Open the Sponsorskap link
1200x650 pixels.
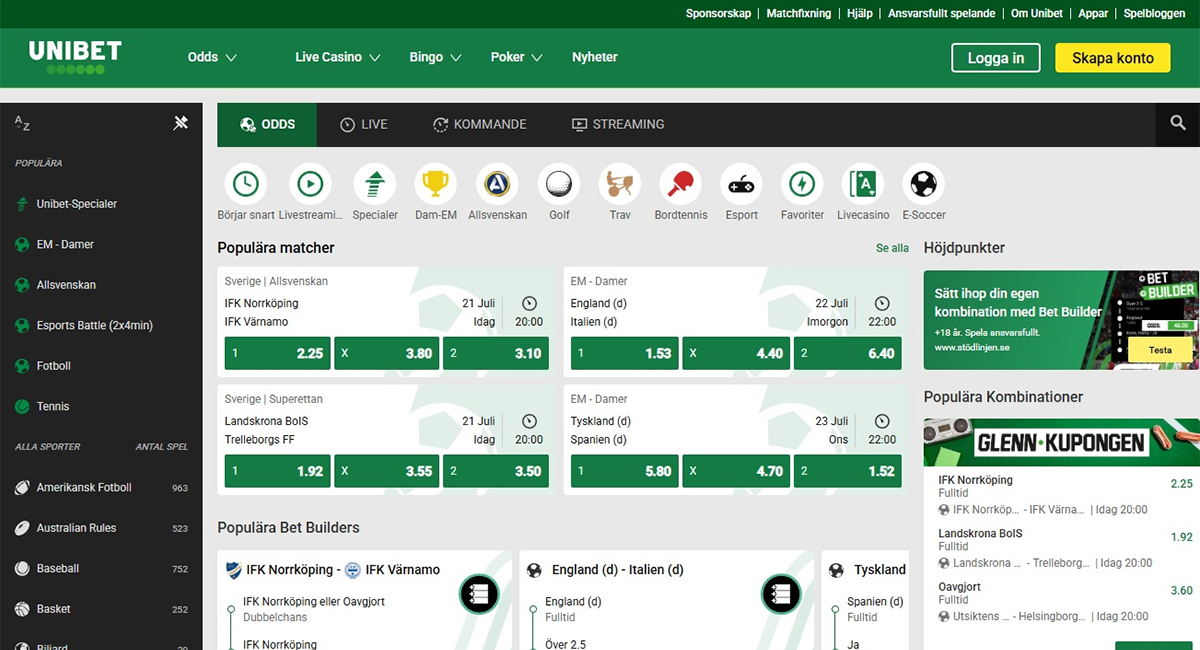tap(718, 14)
